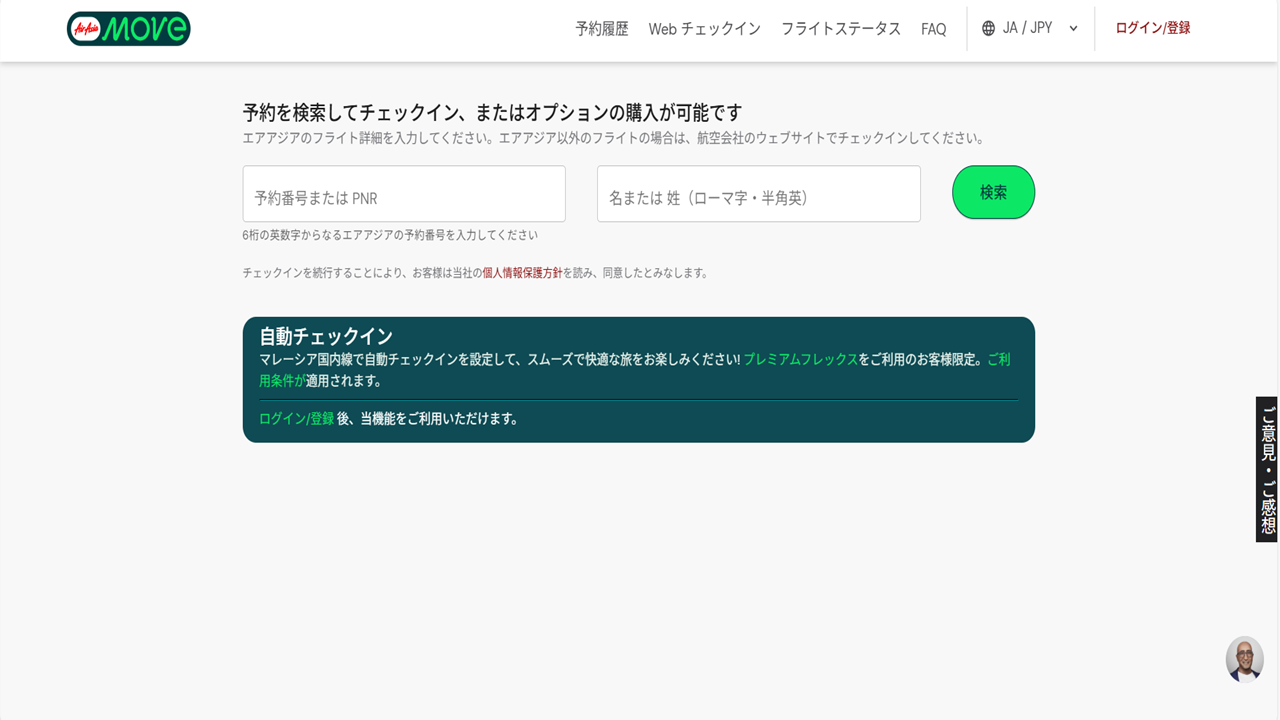The image size is (1280, 720).
Task: Open the 個人情報保護方針 link
Action: tap(522, 273)
